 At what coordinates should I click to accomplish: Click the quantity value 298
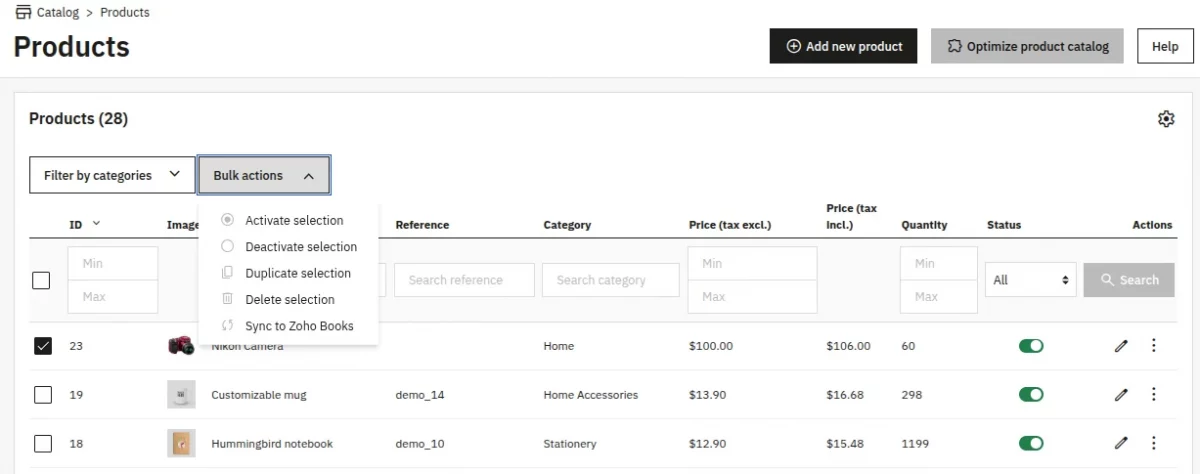pyautogui.click(x=912, y=395)
